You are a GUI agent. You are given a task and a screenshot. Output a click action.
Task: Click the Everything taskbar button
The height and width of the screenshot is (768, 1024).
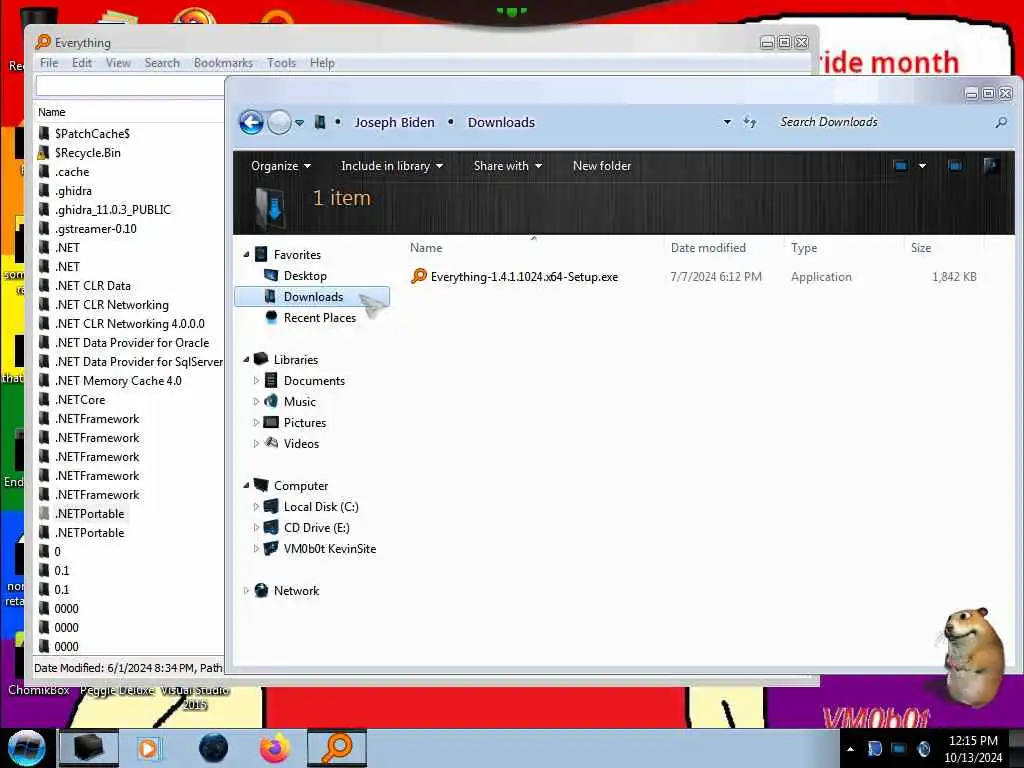click(337, 748)
